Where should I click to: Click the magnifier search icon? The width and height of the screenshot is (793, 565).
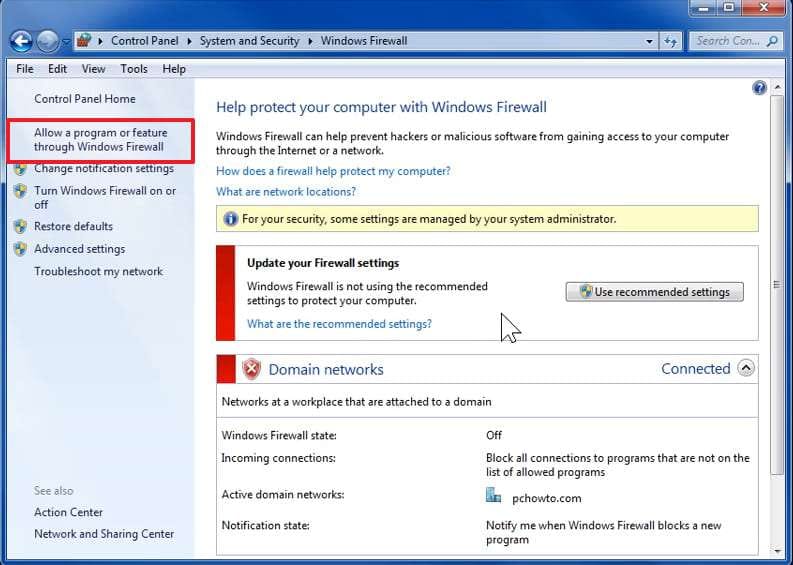tap(772, 41)
